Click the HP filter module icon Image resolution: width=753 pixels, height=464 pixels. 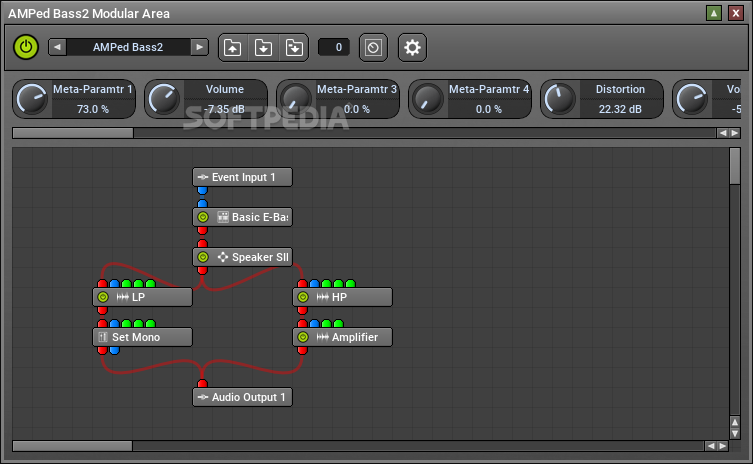click(x=323, y=297)
